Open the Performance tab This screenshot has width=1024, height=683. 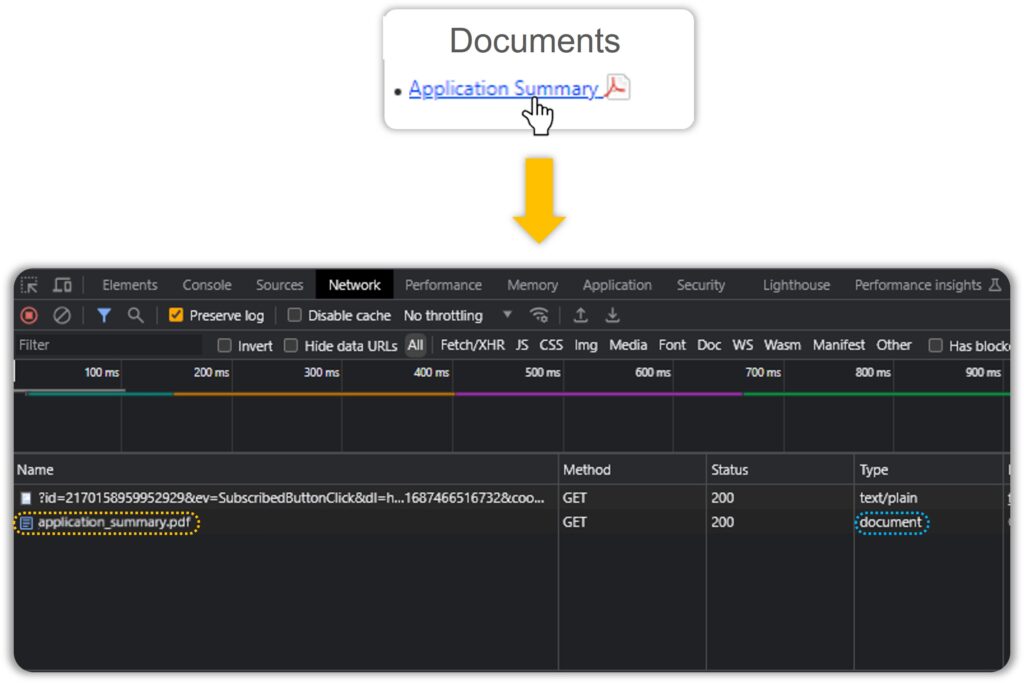click(443, 285)
